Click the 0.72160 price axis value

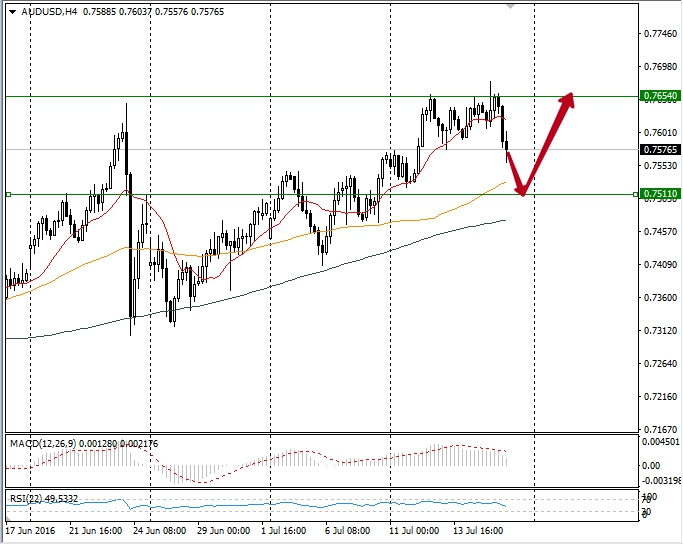(x=661, y=396)
